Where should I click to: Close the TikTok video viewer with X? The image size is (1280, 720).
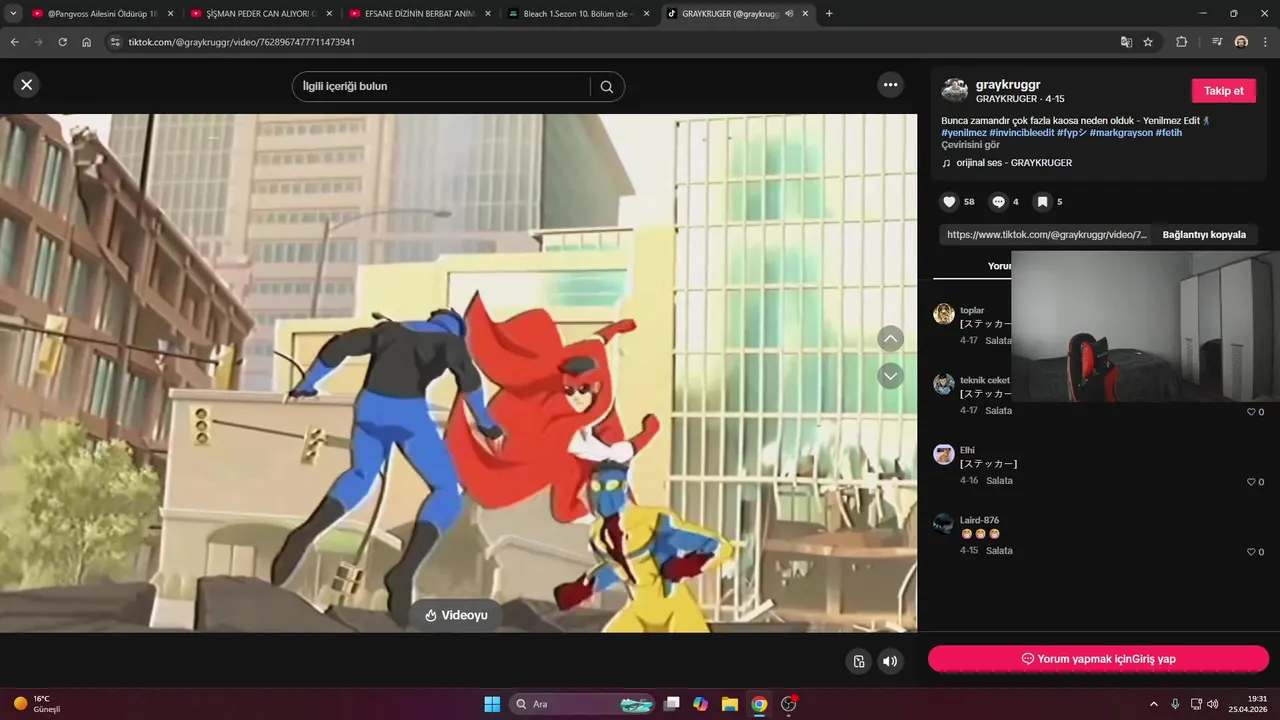click(27, 85)
